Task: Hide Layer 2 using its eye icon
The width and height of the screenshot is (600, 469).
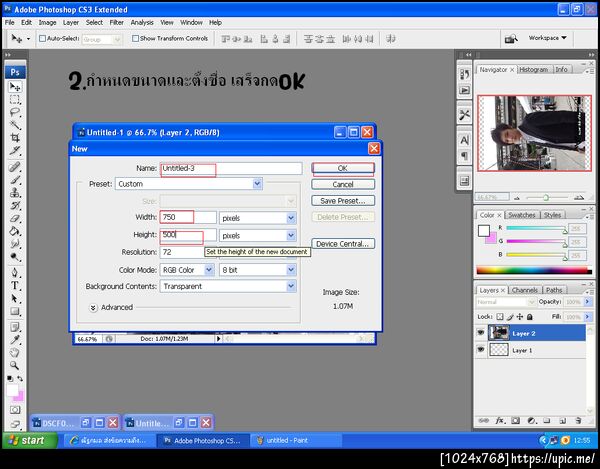Action: click(x=481, y=333)
